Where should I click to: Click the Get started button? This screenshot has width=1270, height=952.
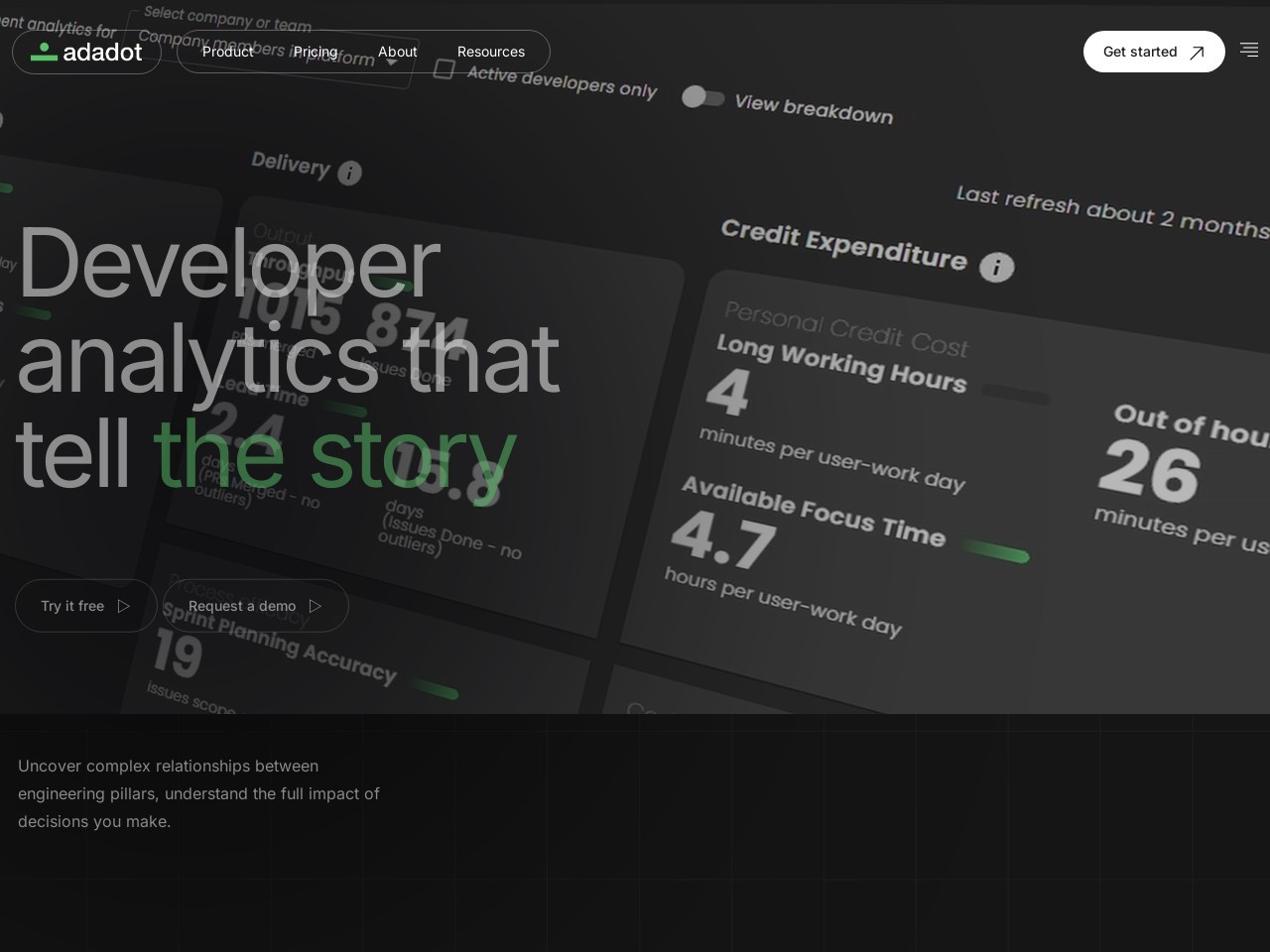[x=1154, y=52]
